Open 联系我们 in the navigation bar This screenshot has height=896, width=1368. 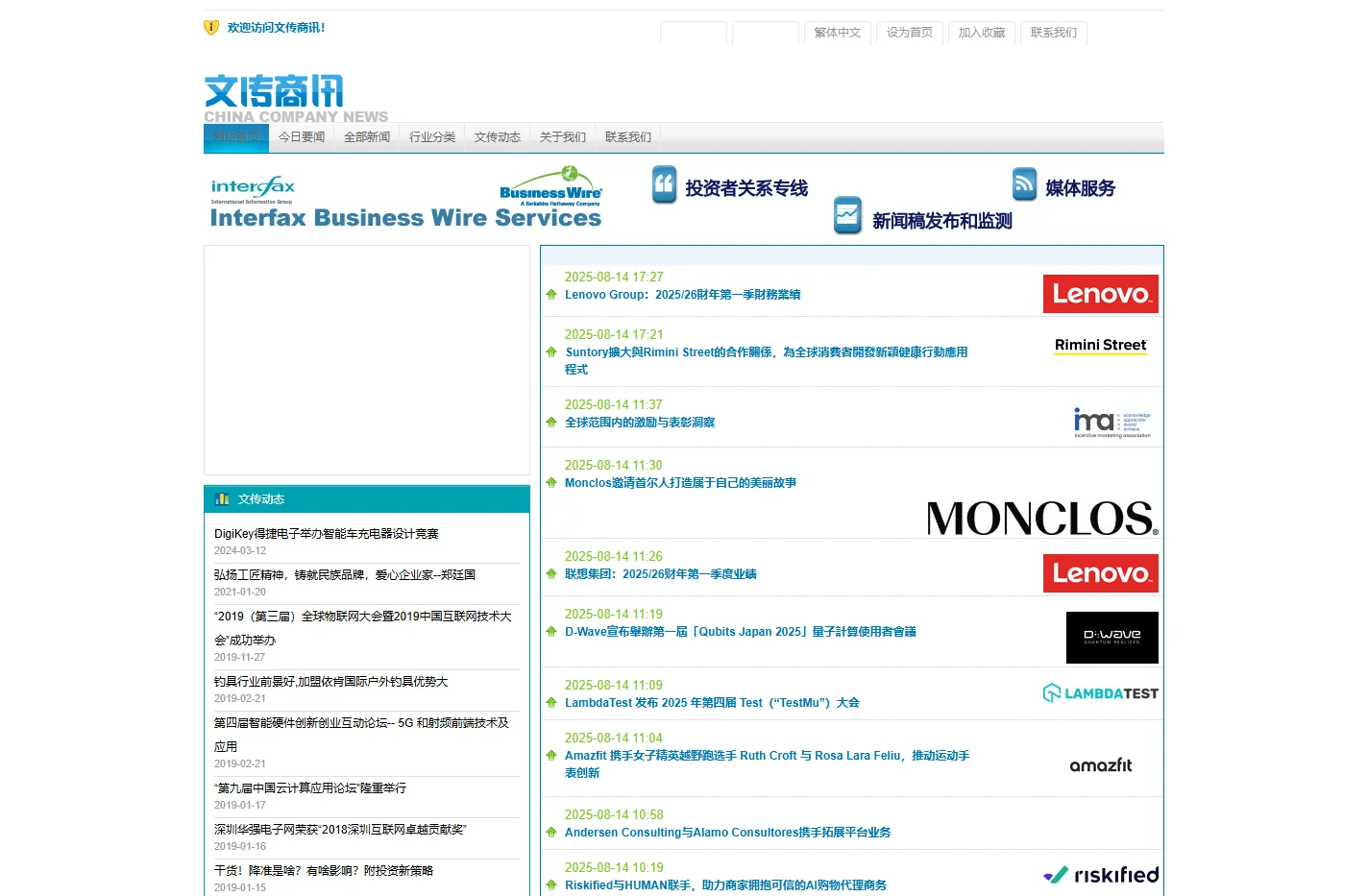tap(628, 137)
